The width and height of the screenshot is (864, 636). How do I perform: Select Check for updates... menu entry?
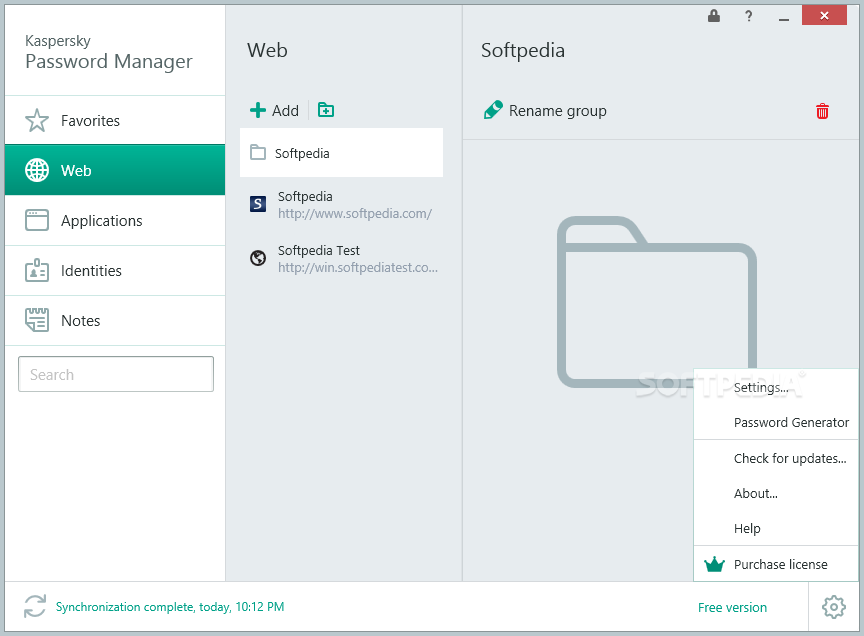click(x=776, y=458)
